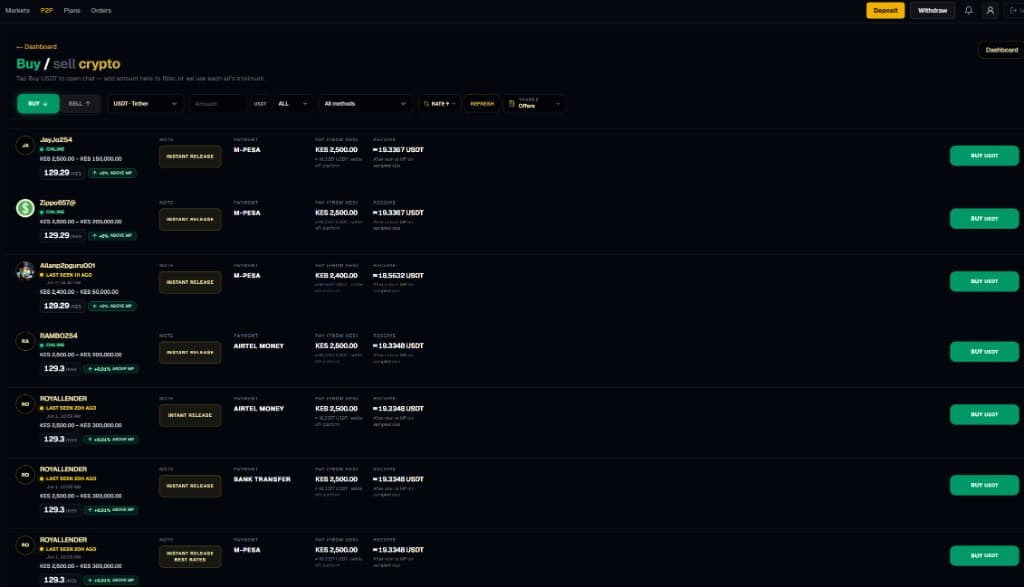The image size is (1024, 587).
Task: Switch to SELL mode
Action: pyautogui.click(x=80, y=104)
